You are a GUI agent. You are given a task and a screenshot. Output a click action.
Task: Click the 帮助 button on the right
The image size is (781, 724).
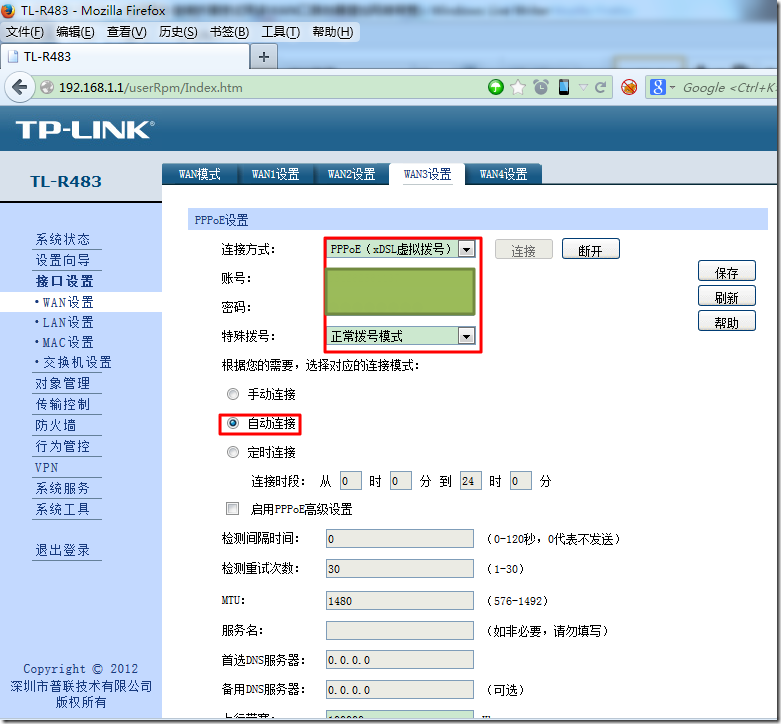(x=727, y=322)
